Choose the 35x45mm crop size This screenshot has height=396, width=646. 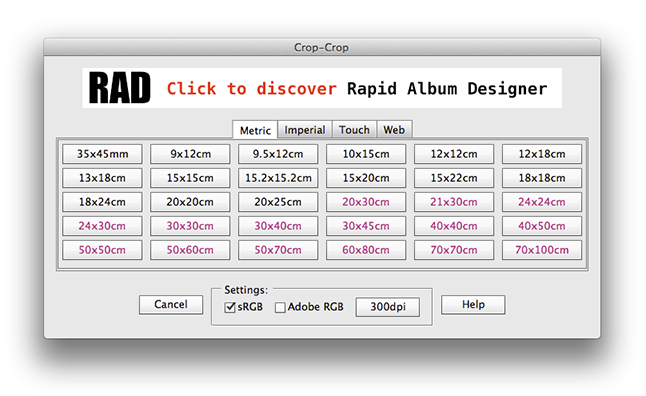(x=102, y=154)
